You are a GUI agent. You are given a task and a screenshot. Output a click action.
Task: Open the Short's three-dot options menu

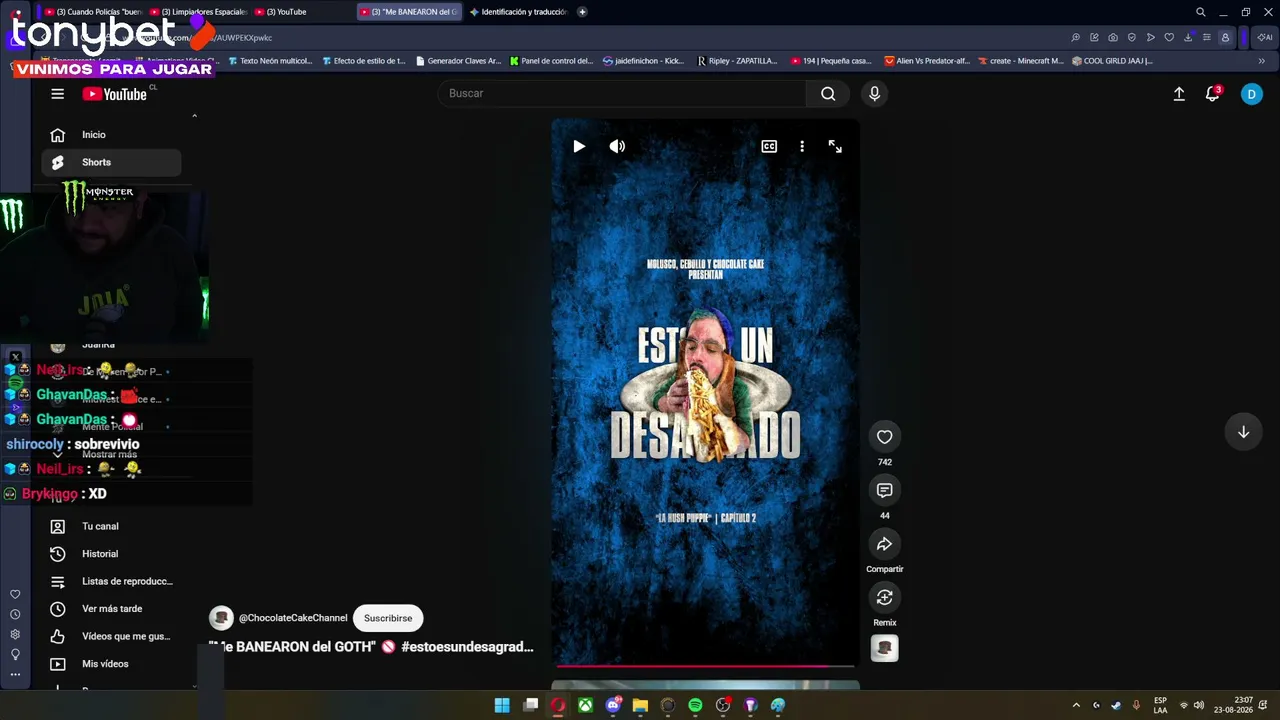pyautogui.click(x=802, y=147)
